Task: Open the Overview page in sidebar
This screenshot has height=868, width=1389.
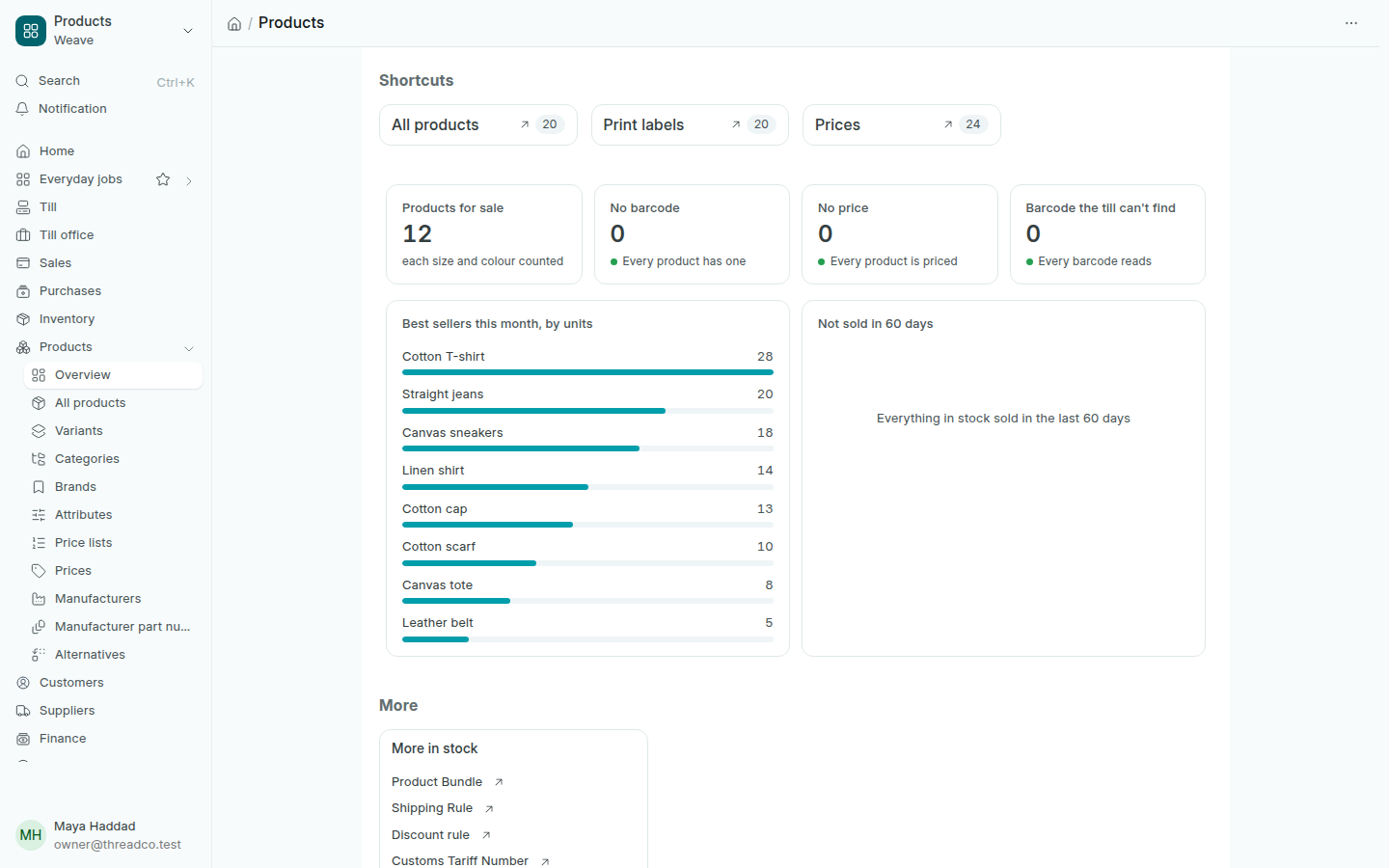Action: (x=113, y=375)
